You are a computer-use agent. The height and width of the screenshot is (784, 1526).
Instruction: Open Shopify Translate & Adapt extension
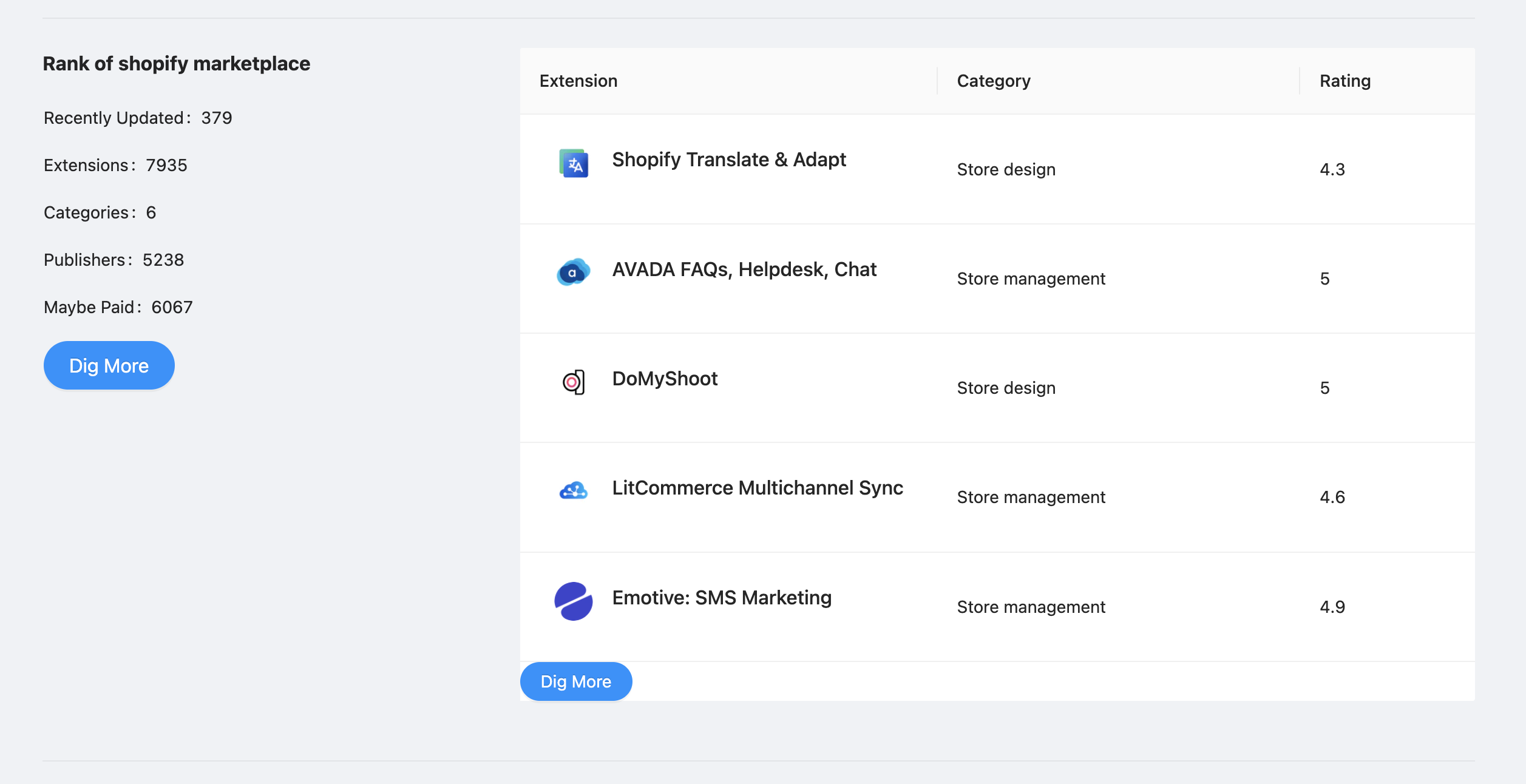pos(728,160)
